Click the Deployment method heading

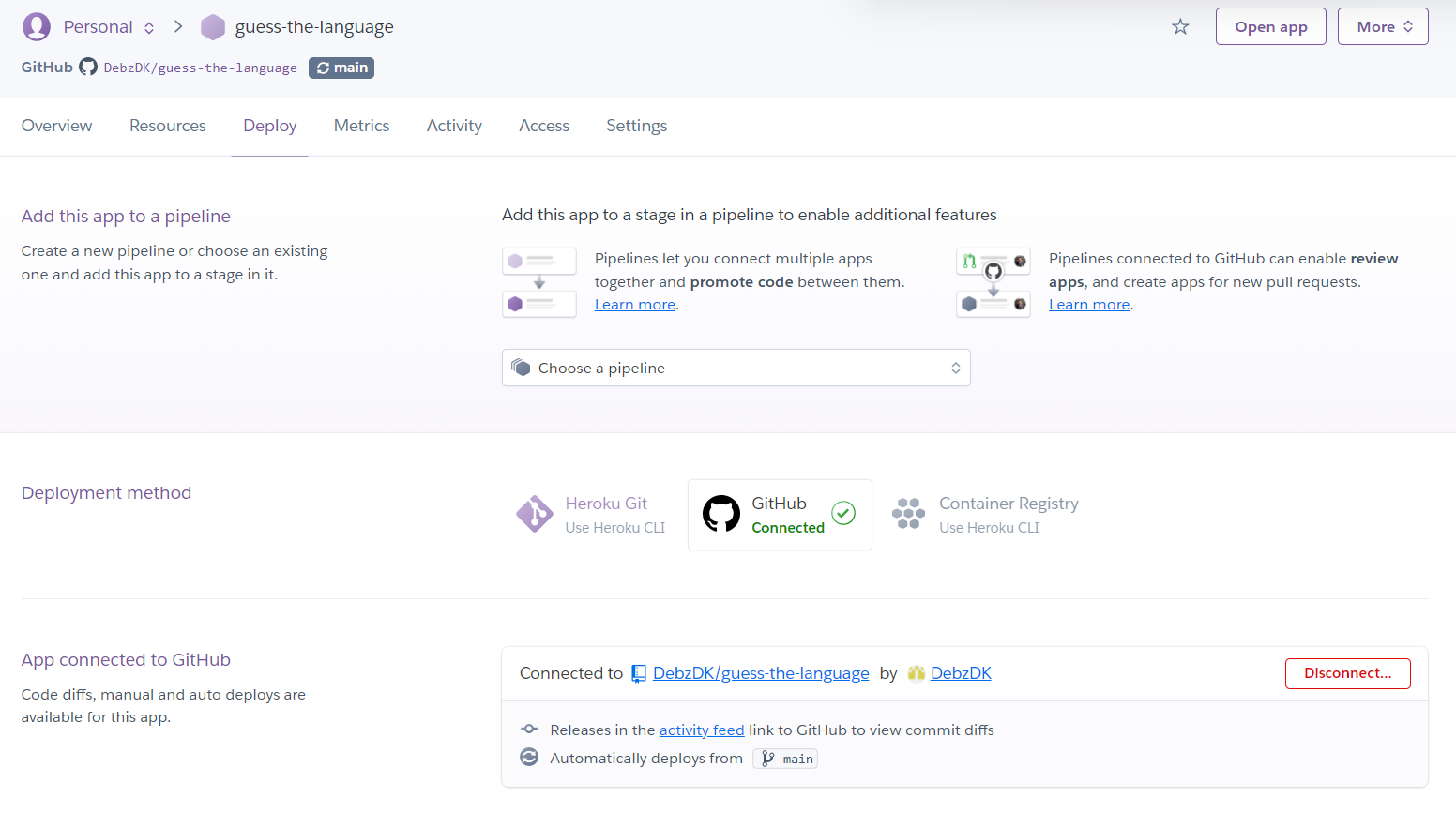pos(106,493)
